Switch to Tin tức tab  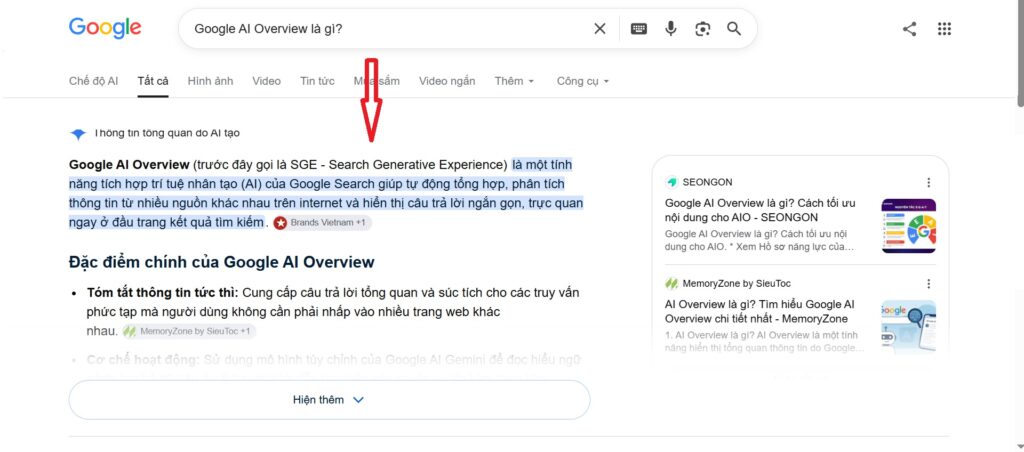(x=317, y=81)
